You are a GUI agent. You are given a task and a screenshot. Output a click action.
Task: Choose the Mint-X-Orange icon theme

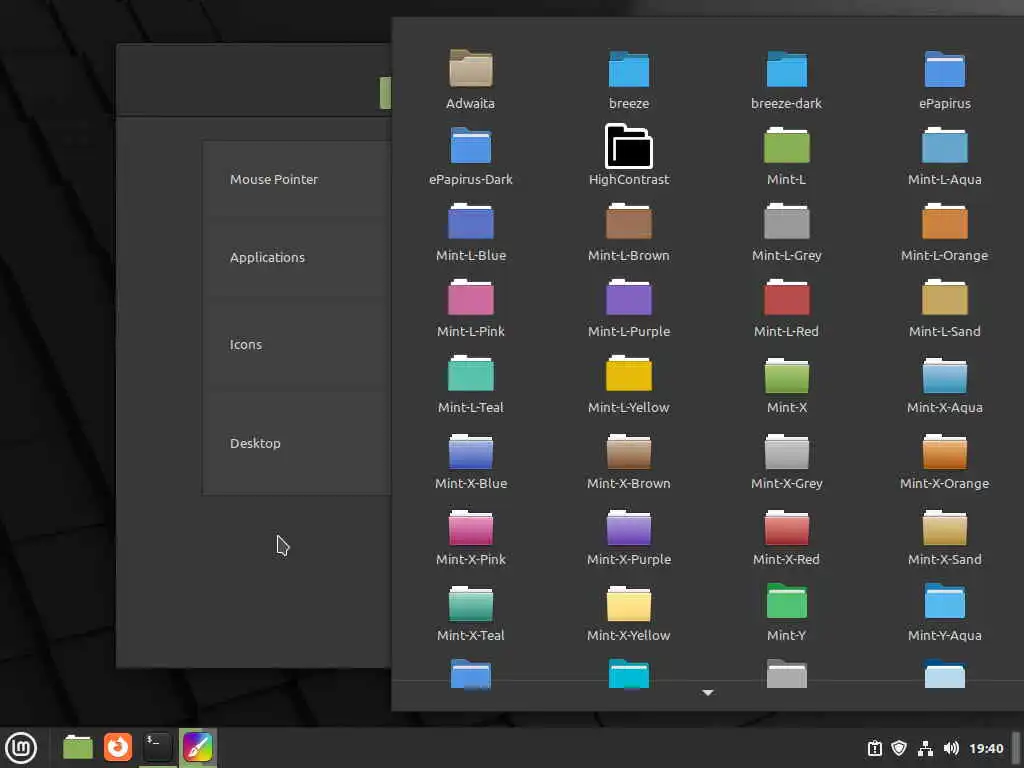click(944, 460)
